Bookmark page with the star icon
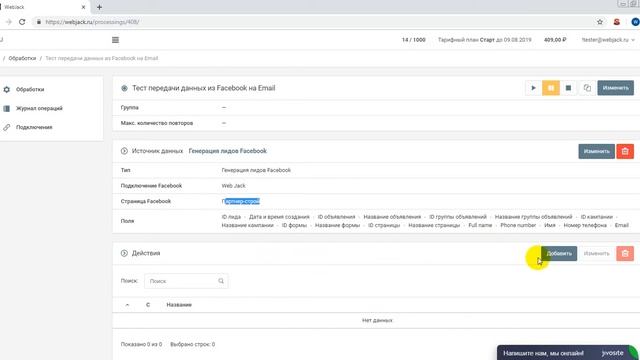Viewport: 640px width, 360px height. pyautogui.click(x=600, y=22)
